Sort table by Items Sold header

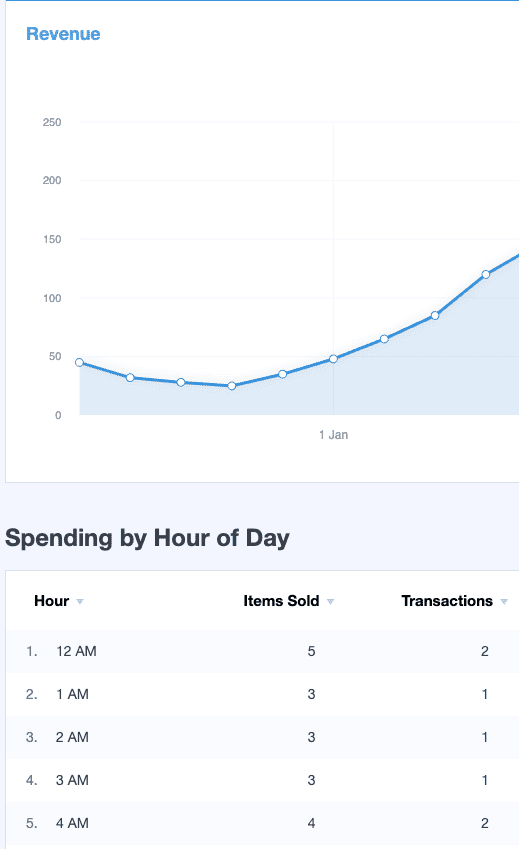pos(281,601)
